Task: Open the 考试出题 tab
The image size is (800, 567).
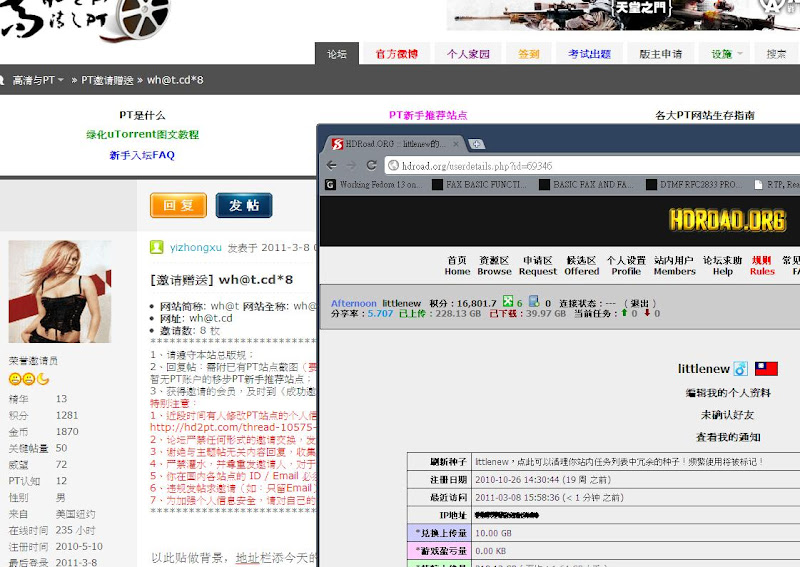Action: 589,54
